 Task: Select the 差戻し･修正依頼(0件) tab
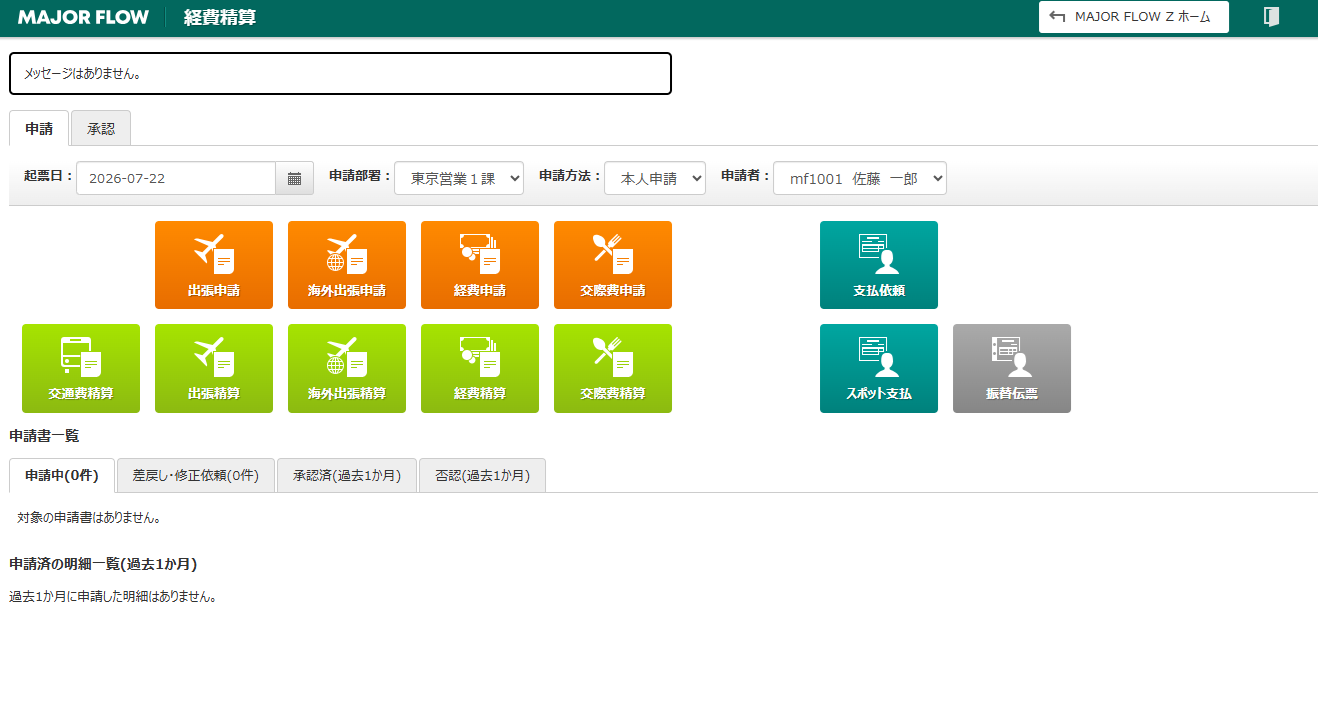196,475
